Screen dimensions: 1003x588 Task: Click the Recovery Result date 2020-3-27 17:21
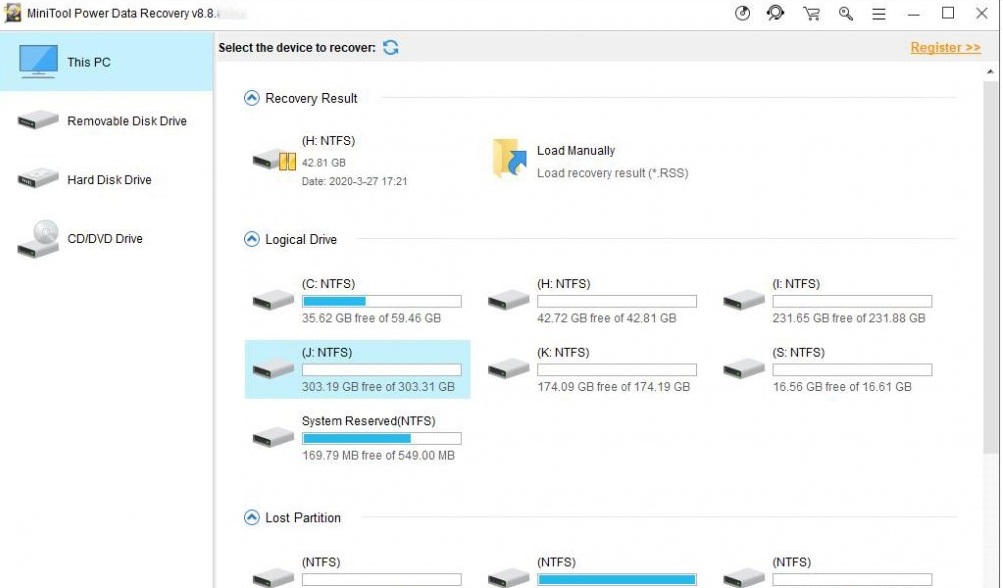(354, 181)
